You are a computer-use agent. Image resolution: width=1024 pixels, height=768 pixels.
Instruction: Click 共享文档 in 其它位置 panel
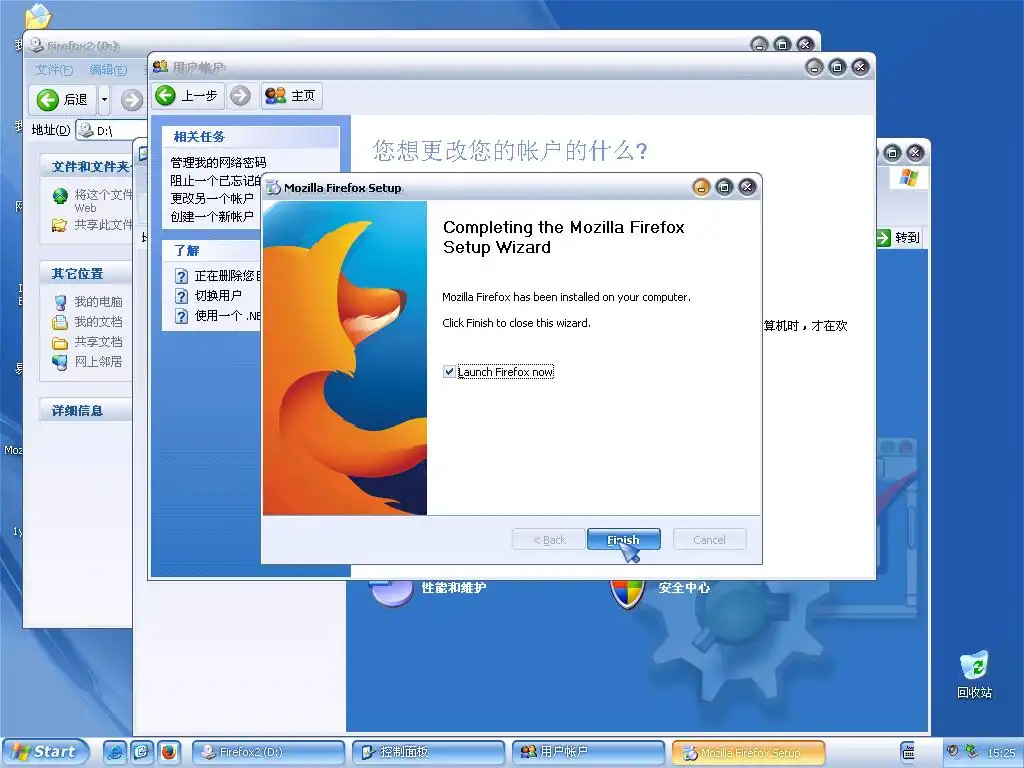pyautogui.click(x=98, y=342)
